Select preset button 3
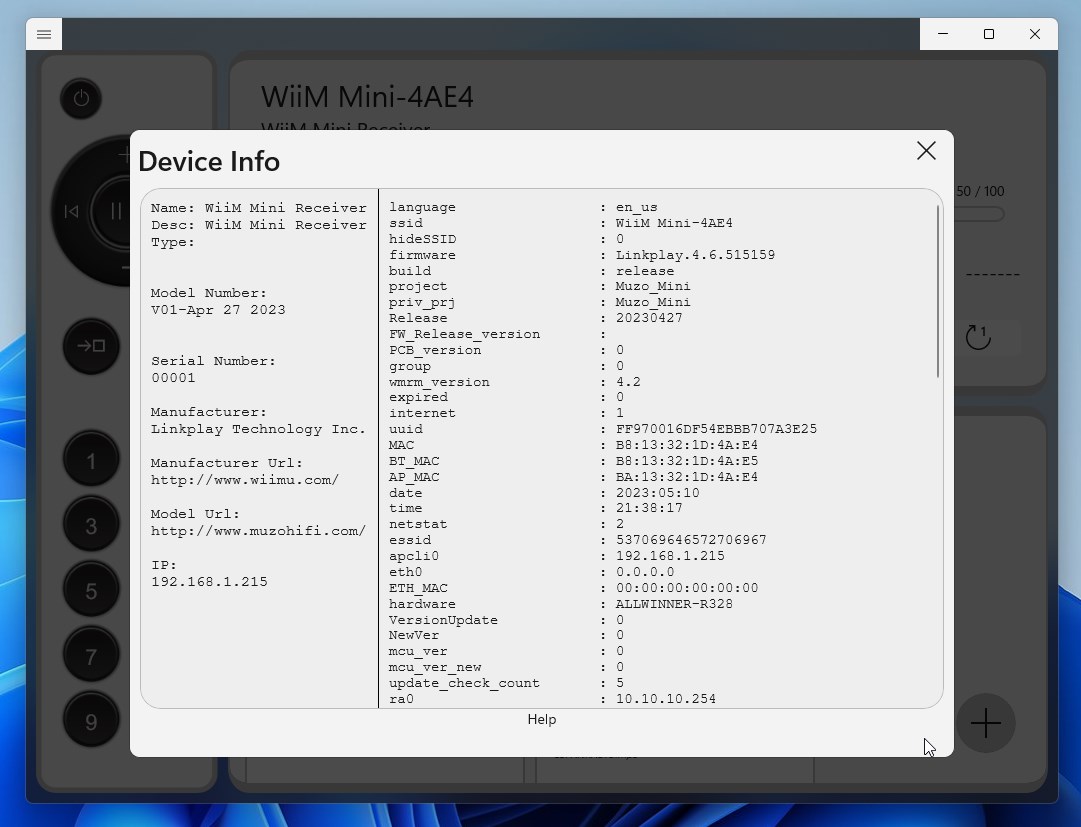The height and width of the screenshot is (827, 1081). (x=91, y=526)
